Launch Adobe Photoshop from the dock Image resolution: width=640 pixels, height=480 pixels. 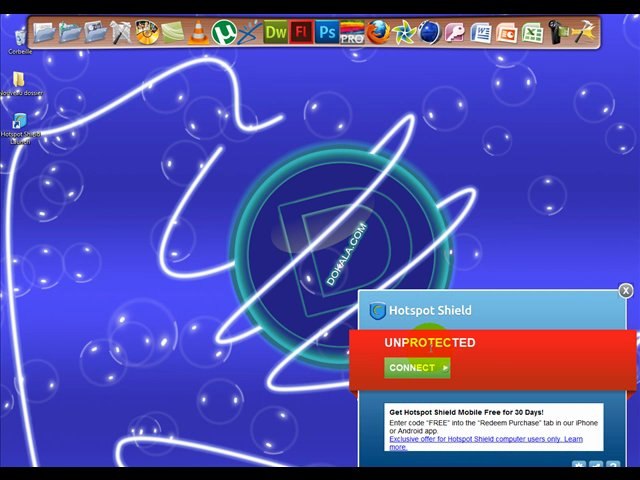(x=327, y=32)
